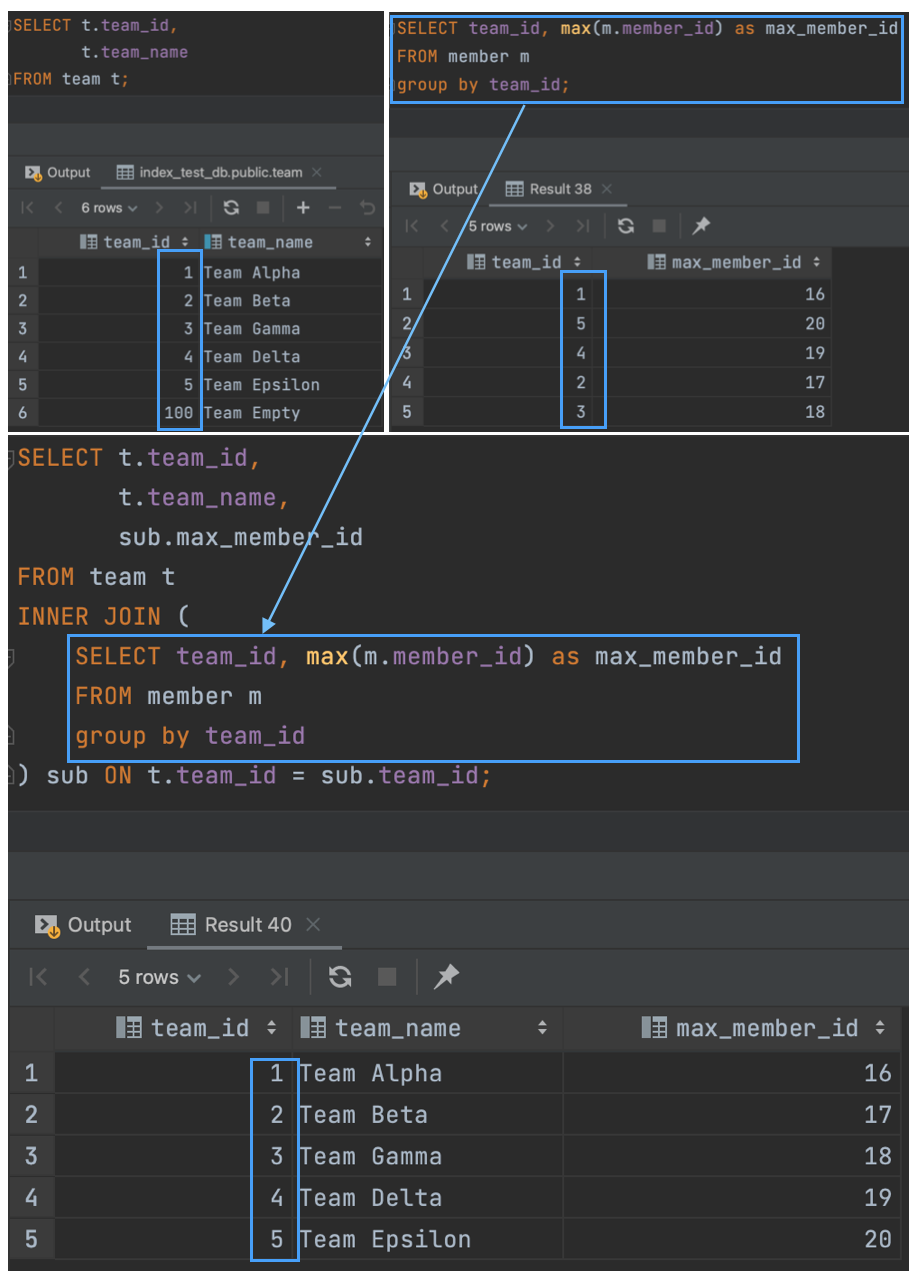This screenshot has height=1284, width=920.
Task: Go to previous page in team table toolbar
Action: tap(58, 208)
